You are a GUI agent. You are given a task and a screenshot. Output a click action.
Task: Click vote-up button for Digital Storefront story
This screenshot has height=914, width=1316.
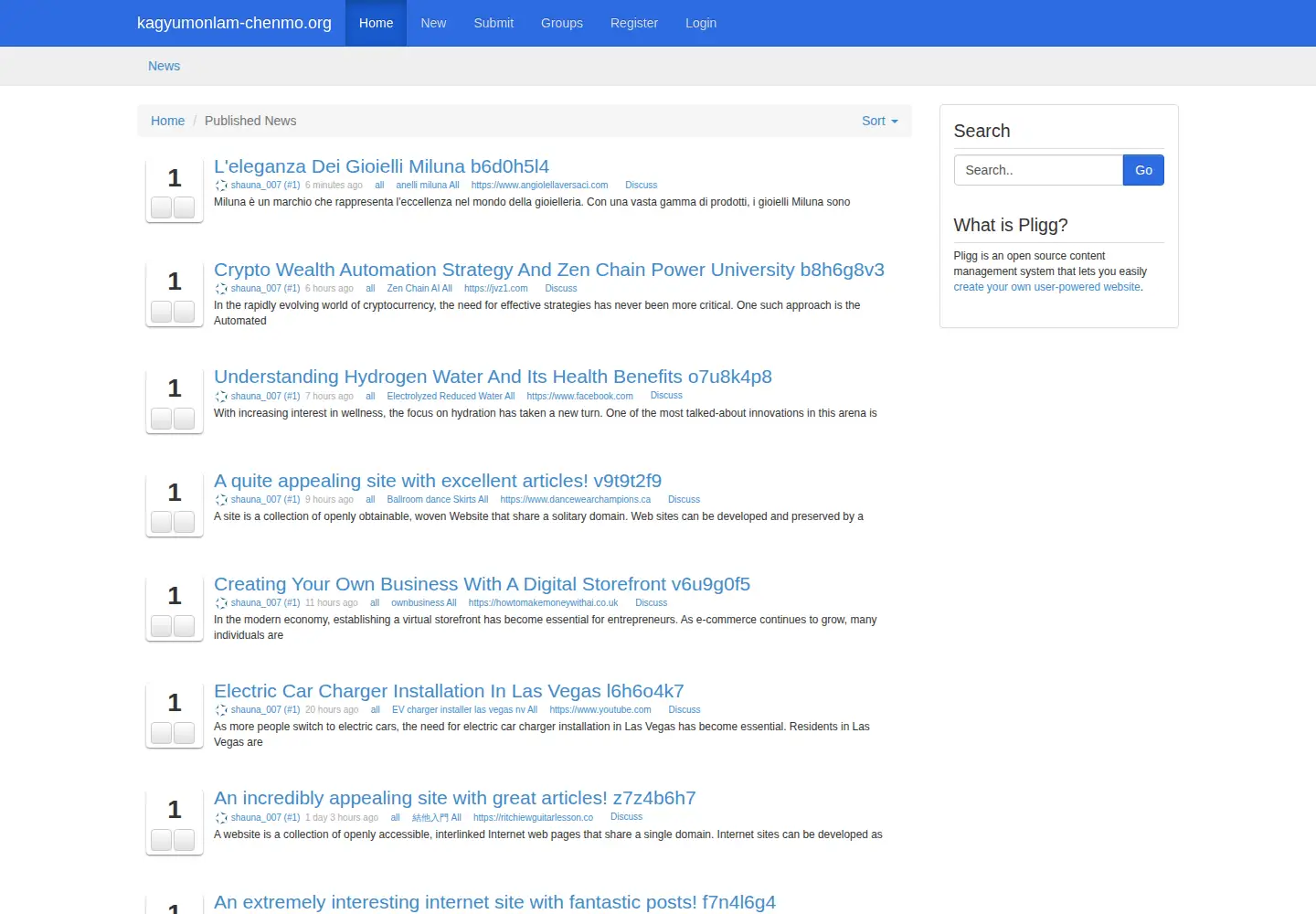[x=162, y=626]
